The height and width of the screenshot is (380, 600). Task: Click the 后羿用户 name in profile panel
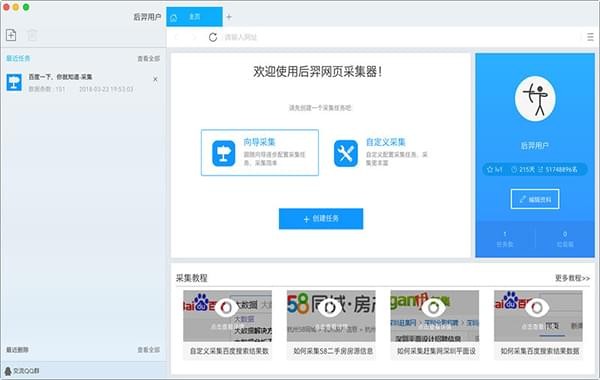tap(535, 146)
